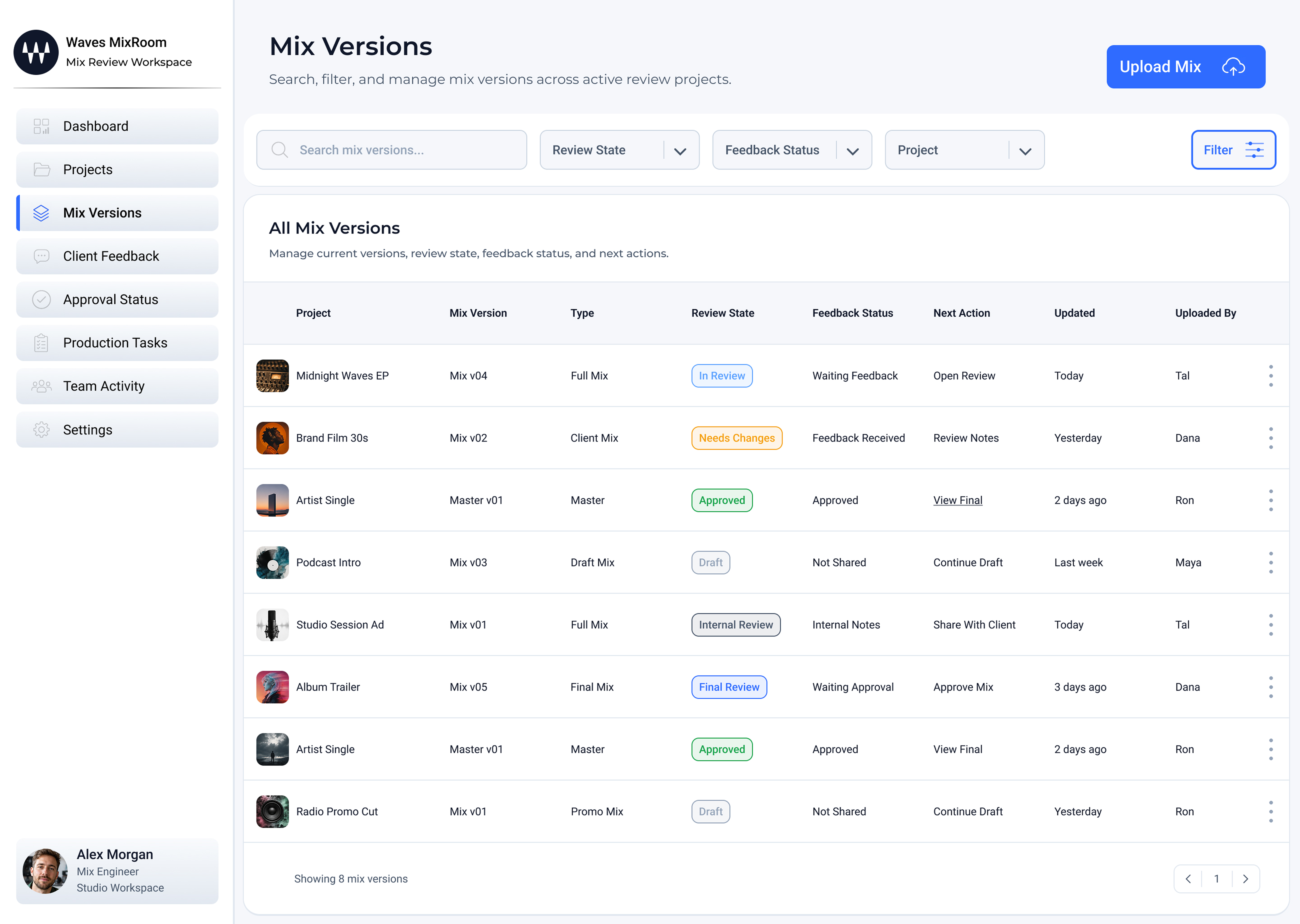Click the View Final link for Master v01
This screenshot has height=924, width=1300.
[957, 501]
